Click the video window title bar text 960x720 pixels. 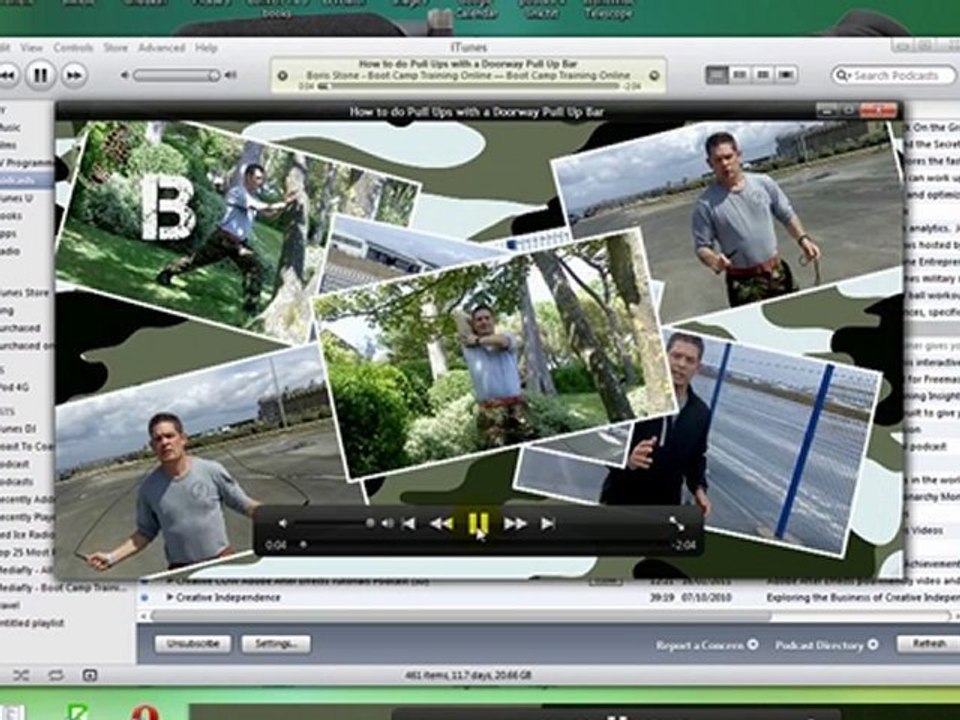tap(476, 111)
